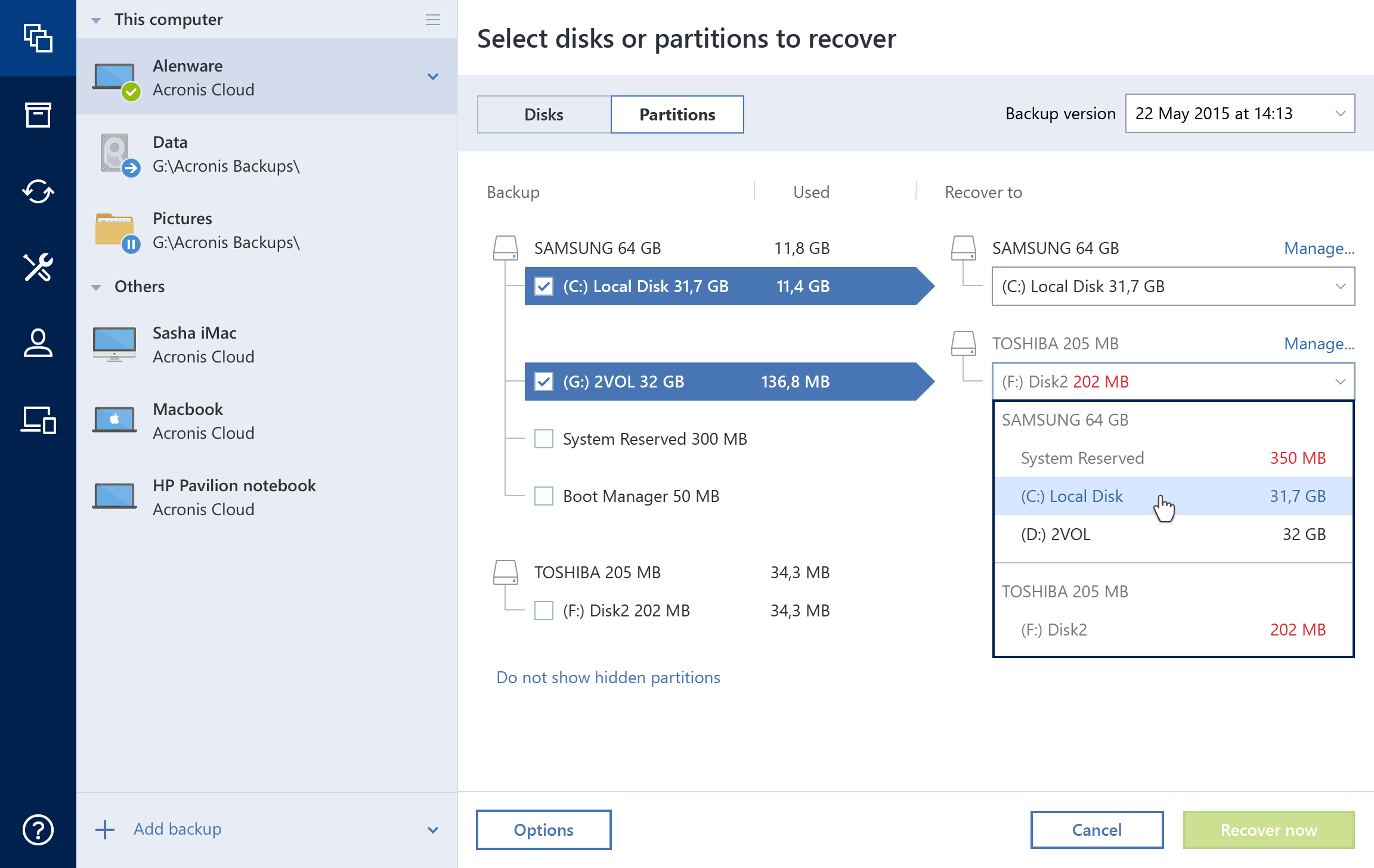
Task: Collapse the (F:) Disk2 202 MB target dropdown
Action: coord(1174,382)
